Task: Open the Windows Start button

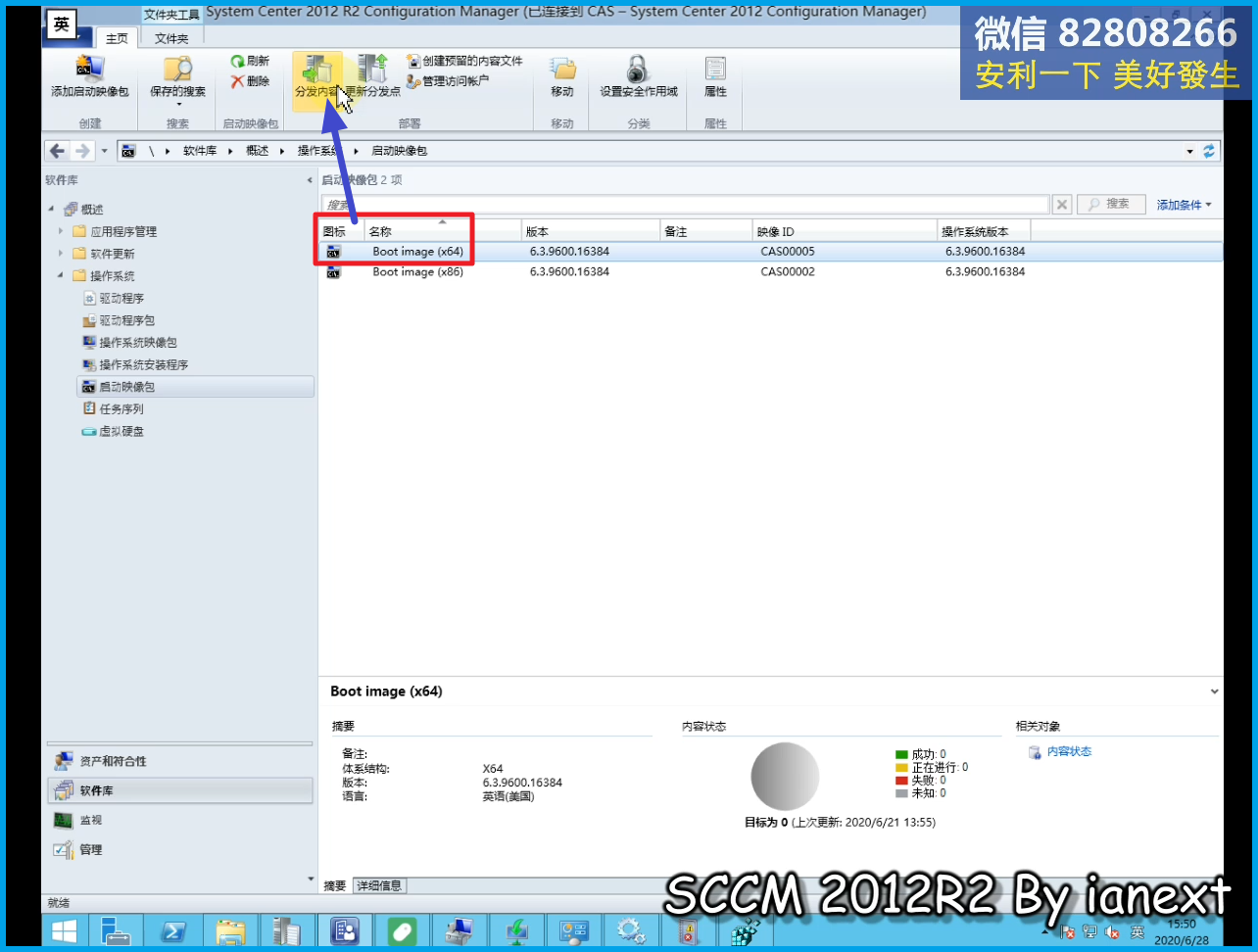Action: (65, 929)
